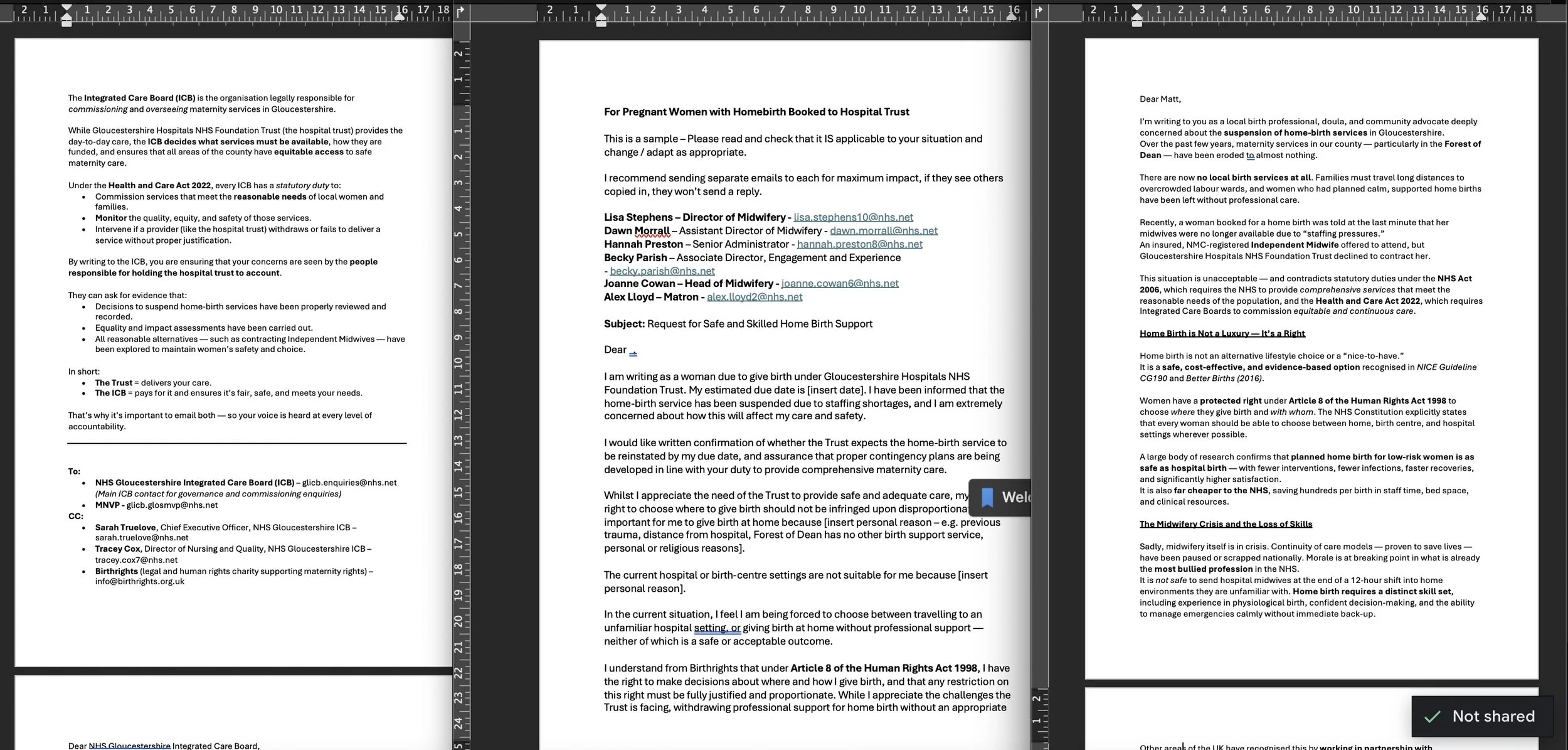
Task: Click the alex.lloyd2@nhs.net email link
Action: [x=754, y=297]
